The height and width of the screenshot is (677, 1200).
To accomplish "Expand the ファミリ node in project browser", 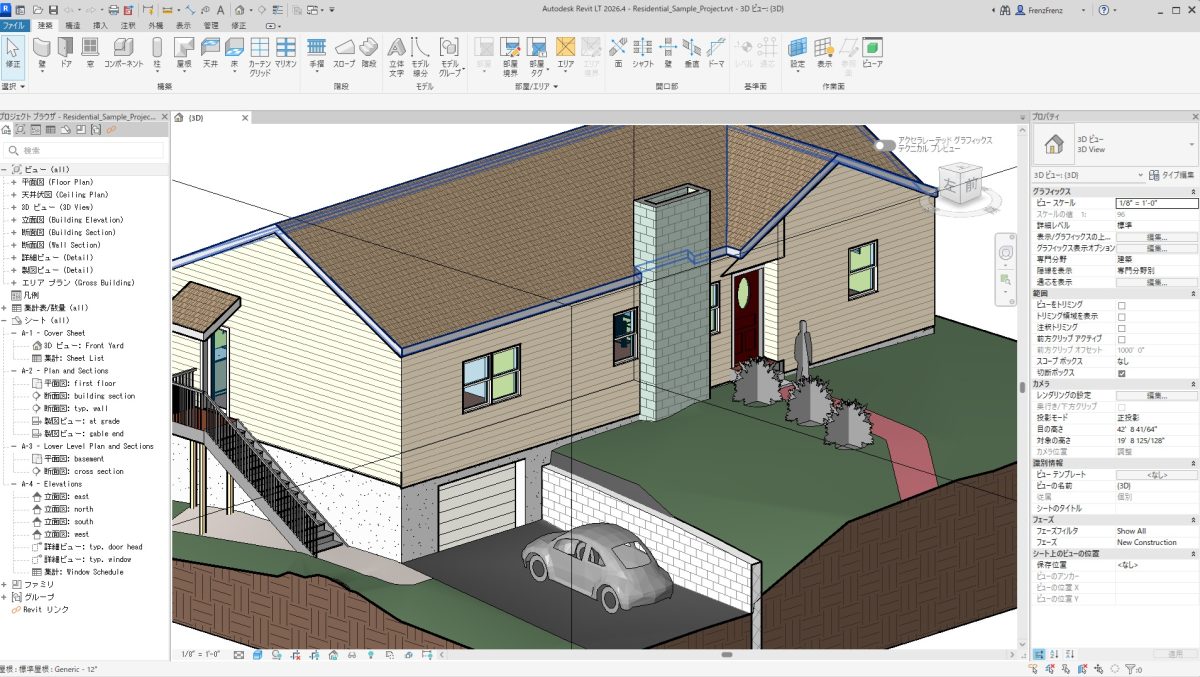I will click(5, 584).
